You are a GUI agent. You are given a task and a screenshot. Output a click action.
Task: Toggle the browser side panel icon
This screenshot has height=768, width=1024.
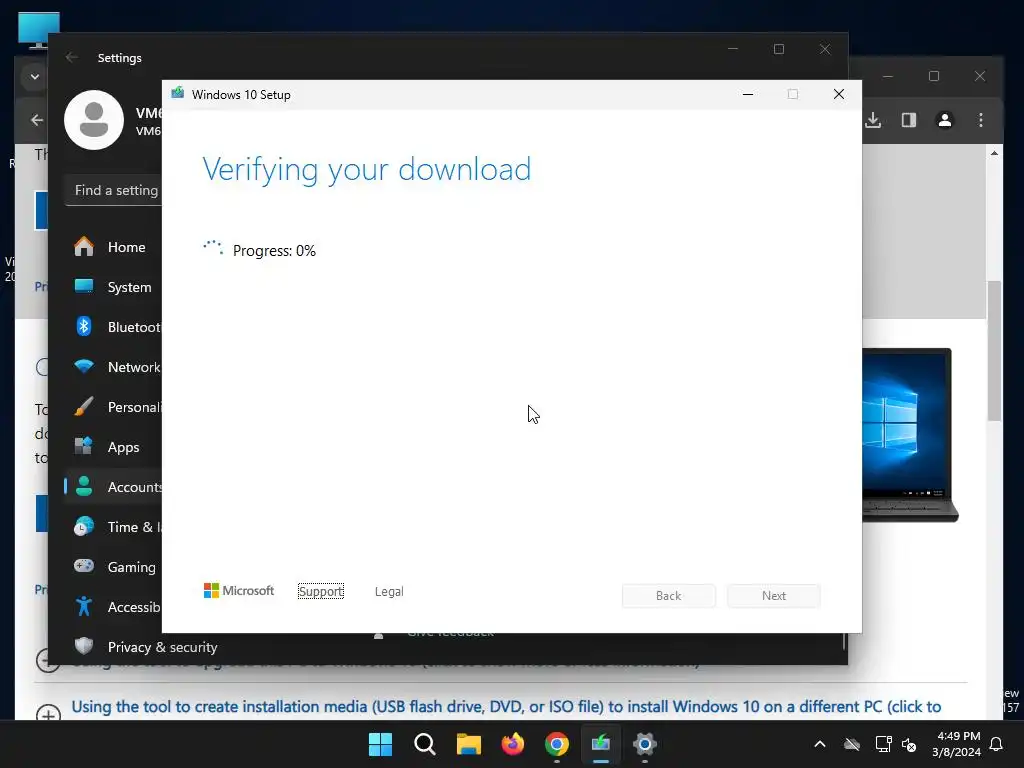coord(909,120)
